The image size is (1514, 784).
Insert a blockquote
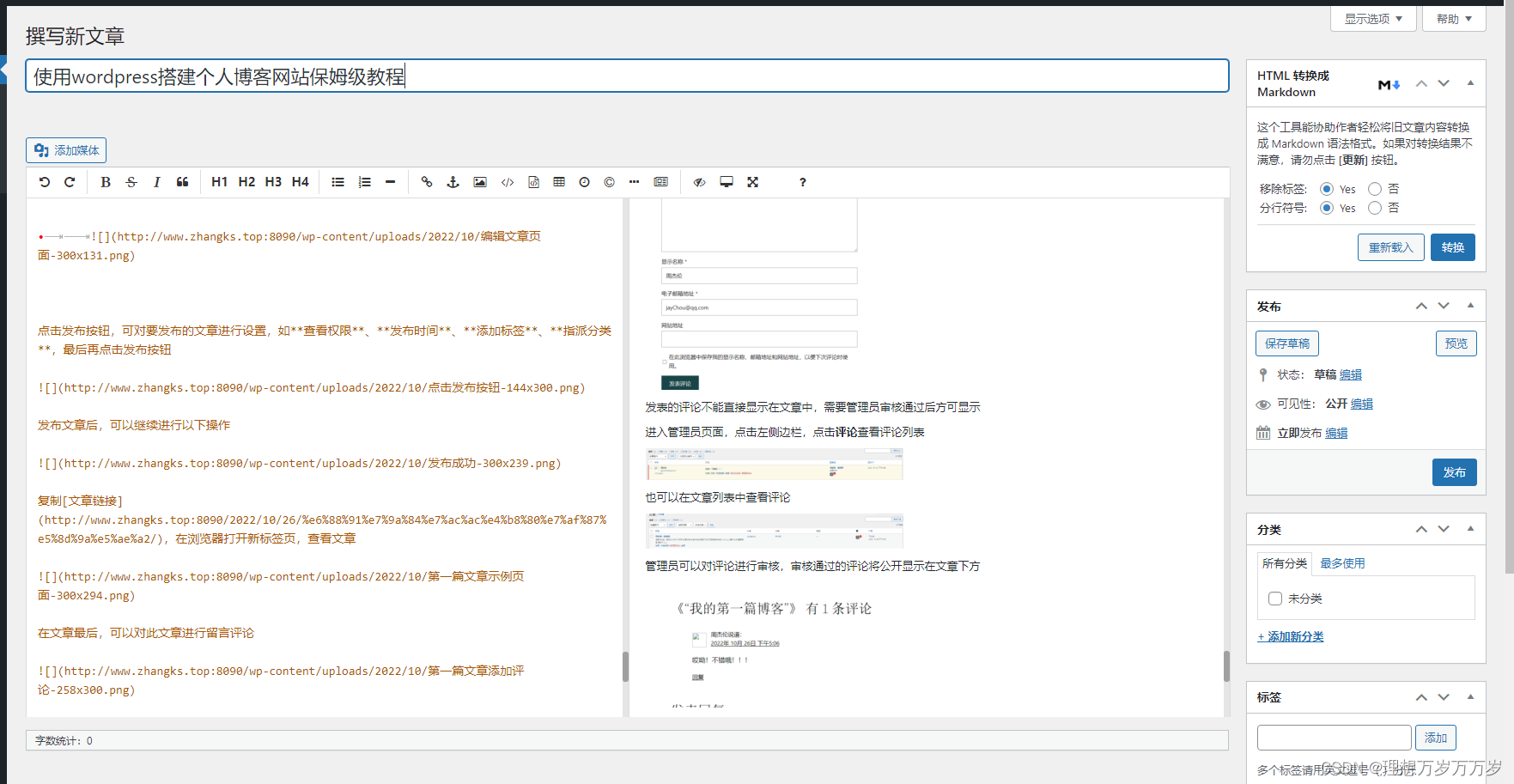click(182, 182)
